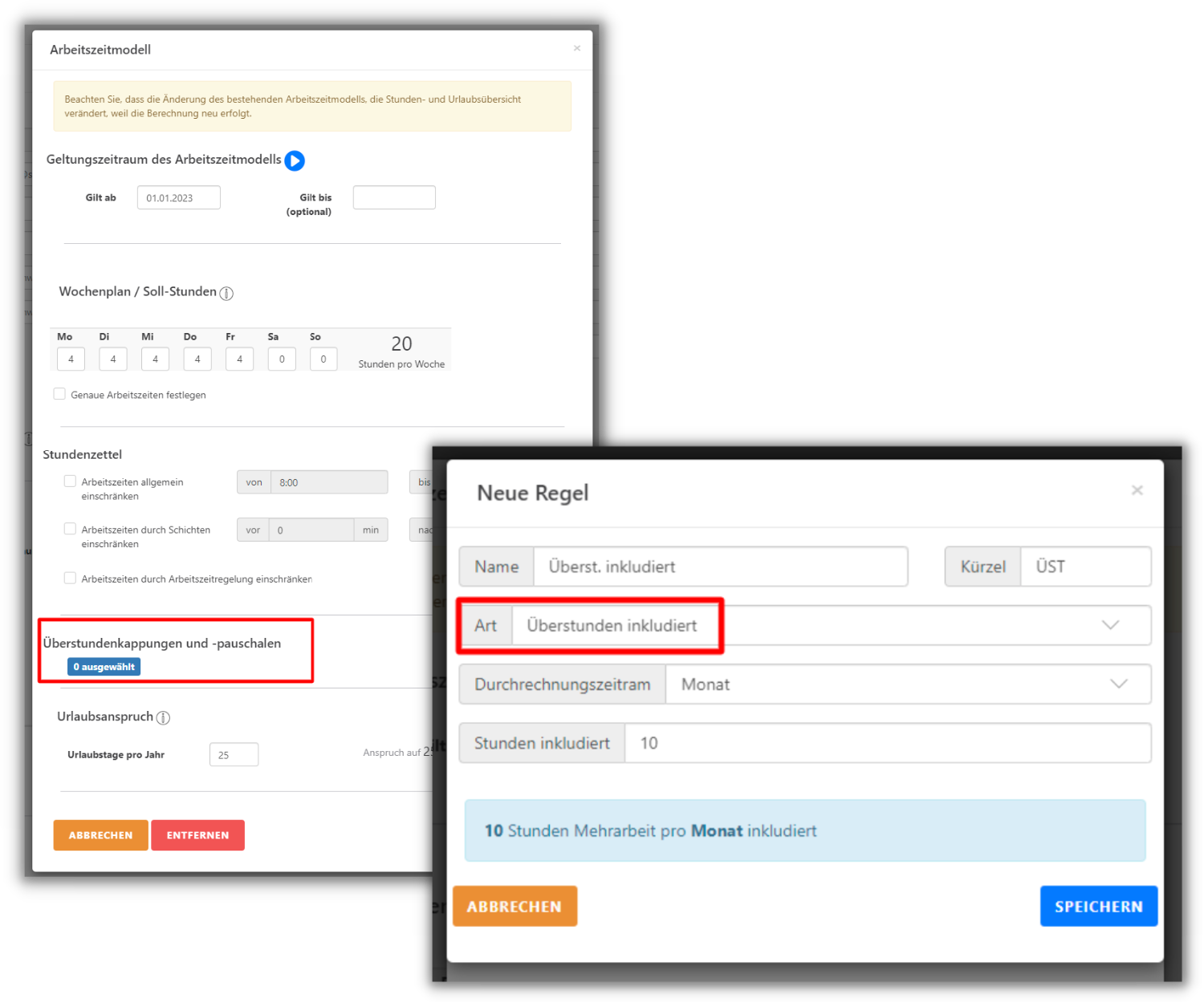Image resolution: width=1204 pixels, height=1003 pixels.
Task: Close the Arbeitszeitmodell dialog with the X
Action: coord(576,48)
